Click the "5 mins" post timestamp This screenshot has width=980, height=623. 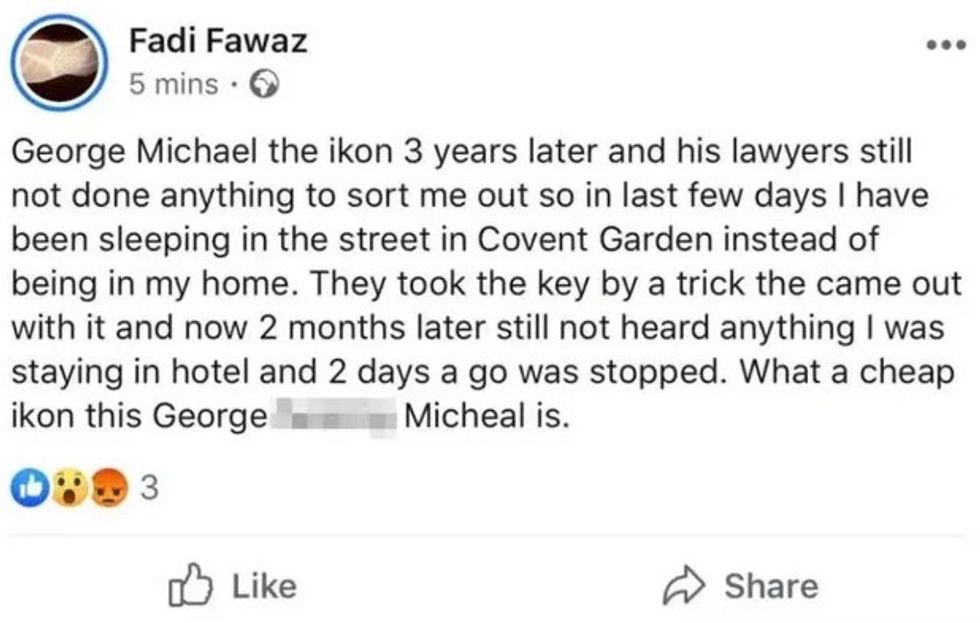pyautogui.click(x=173, y=85)
